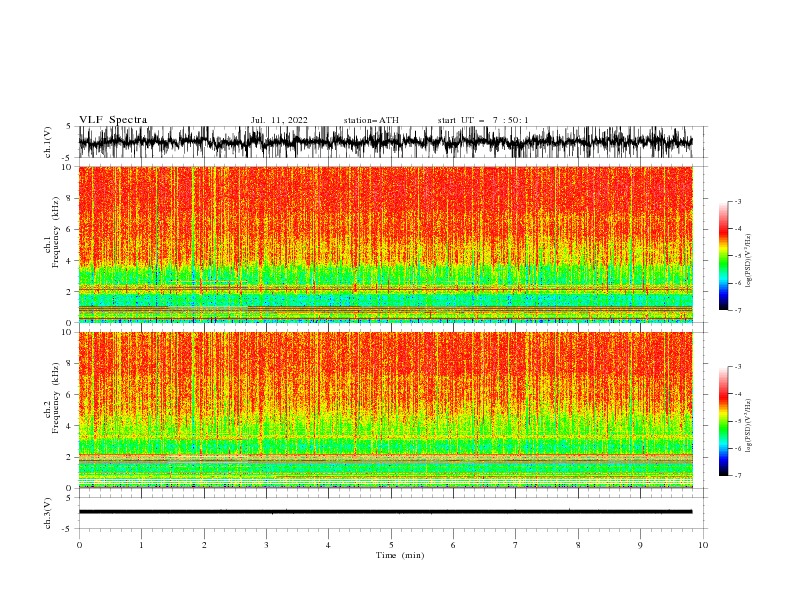The height and width of the screenshot is (612, 792).
Task: Click inside the ch.1 voltage waveform trace
Action: [x=385, y=142]
